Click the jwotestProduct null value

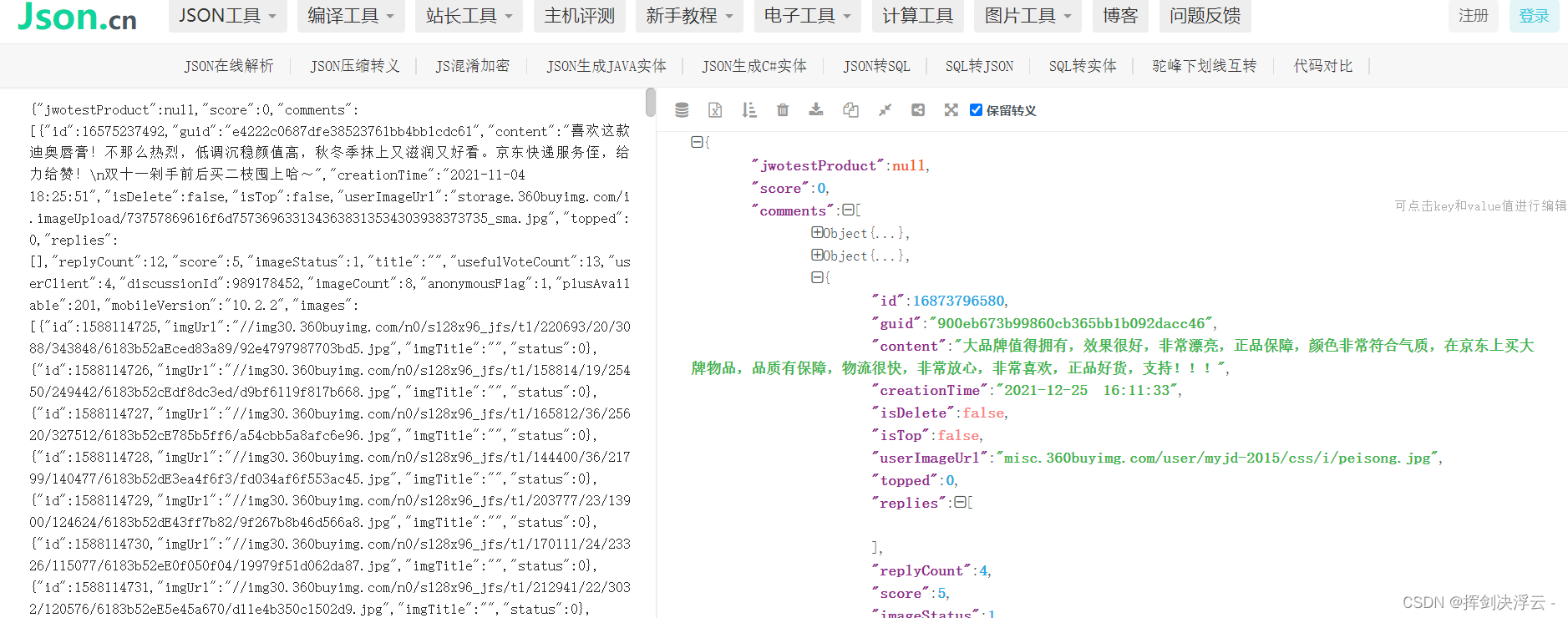[x=908, y=165]
